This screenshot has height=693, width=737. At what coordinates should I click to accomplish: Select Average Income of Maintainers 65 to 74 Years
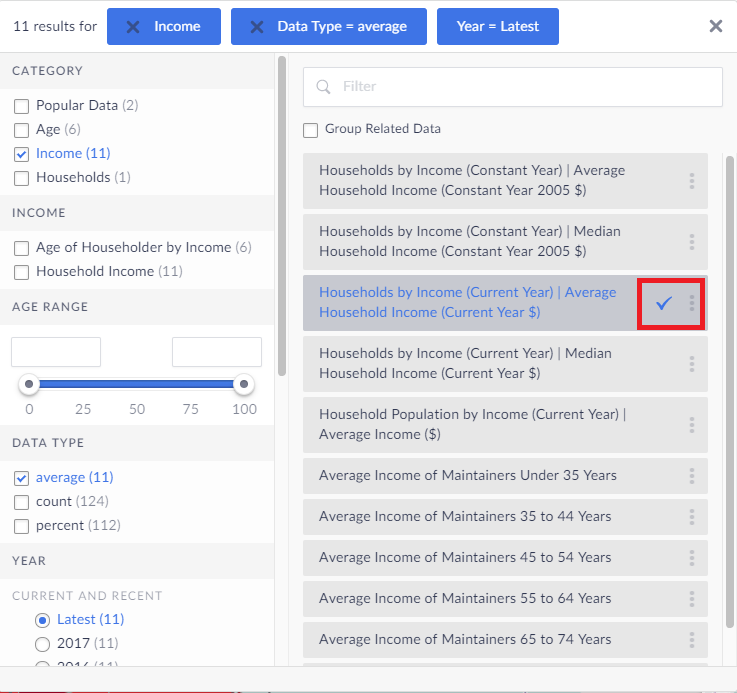point(465,640)
